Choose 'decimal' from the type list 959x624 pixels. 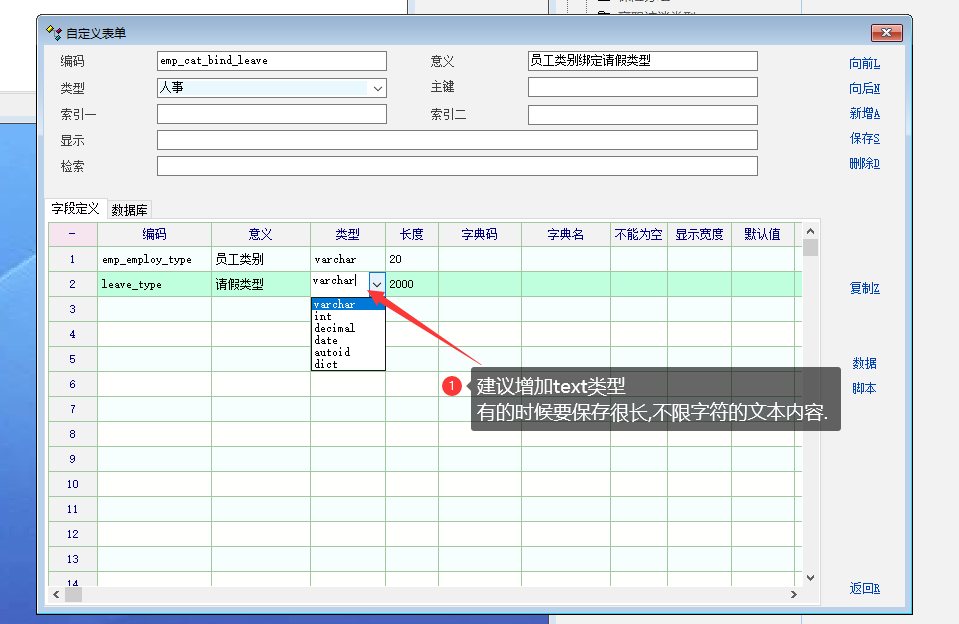pos(334,328)
